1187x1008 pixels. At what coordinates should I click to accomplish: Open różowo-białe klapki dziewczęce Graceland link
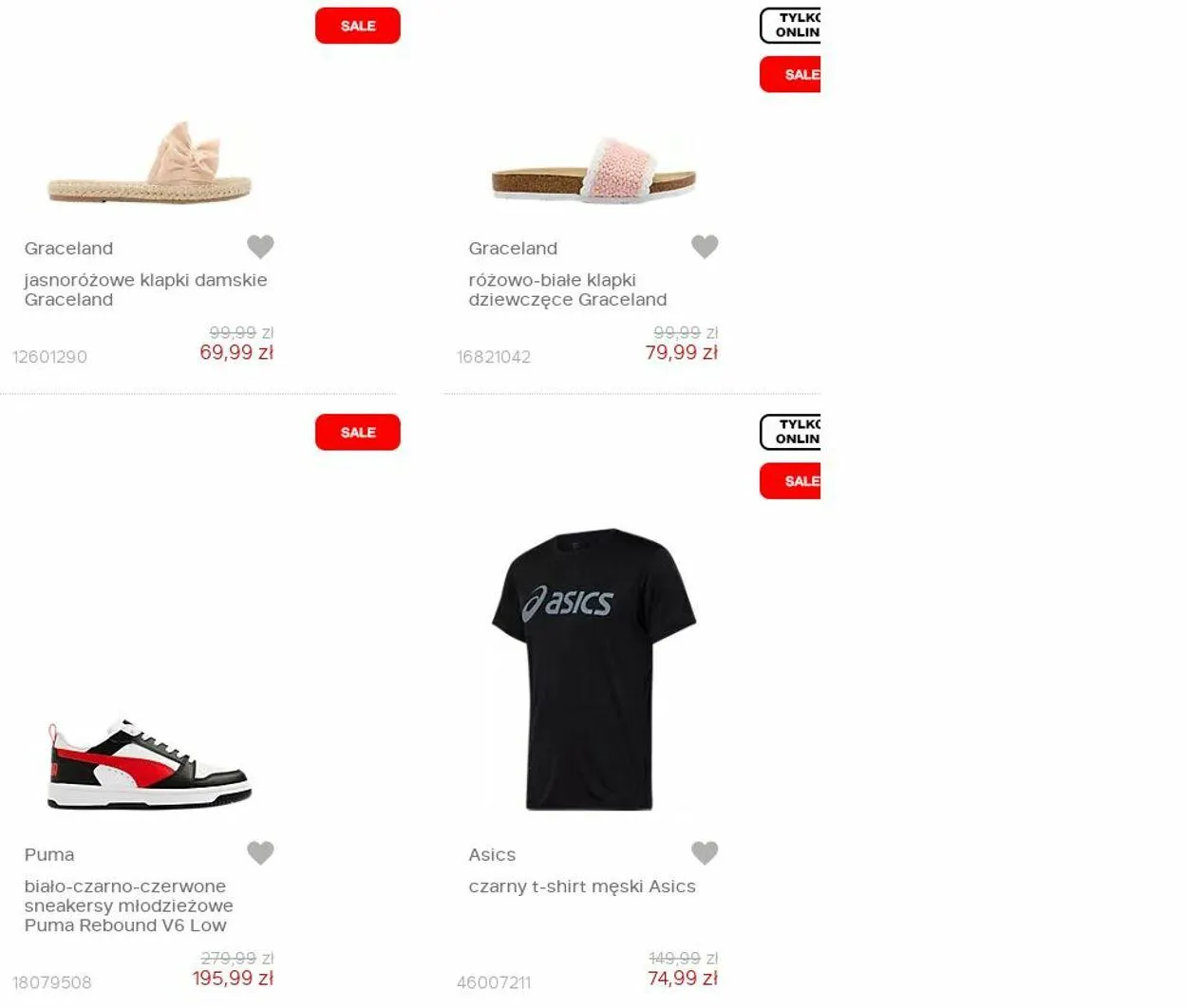[x=568, y=289]
